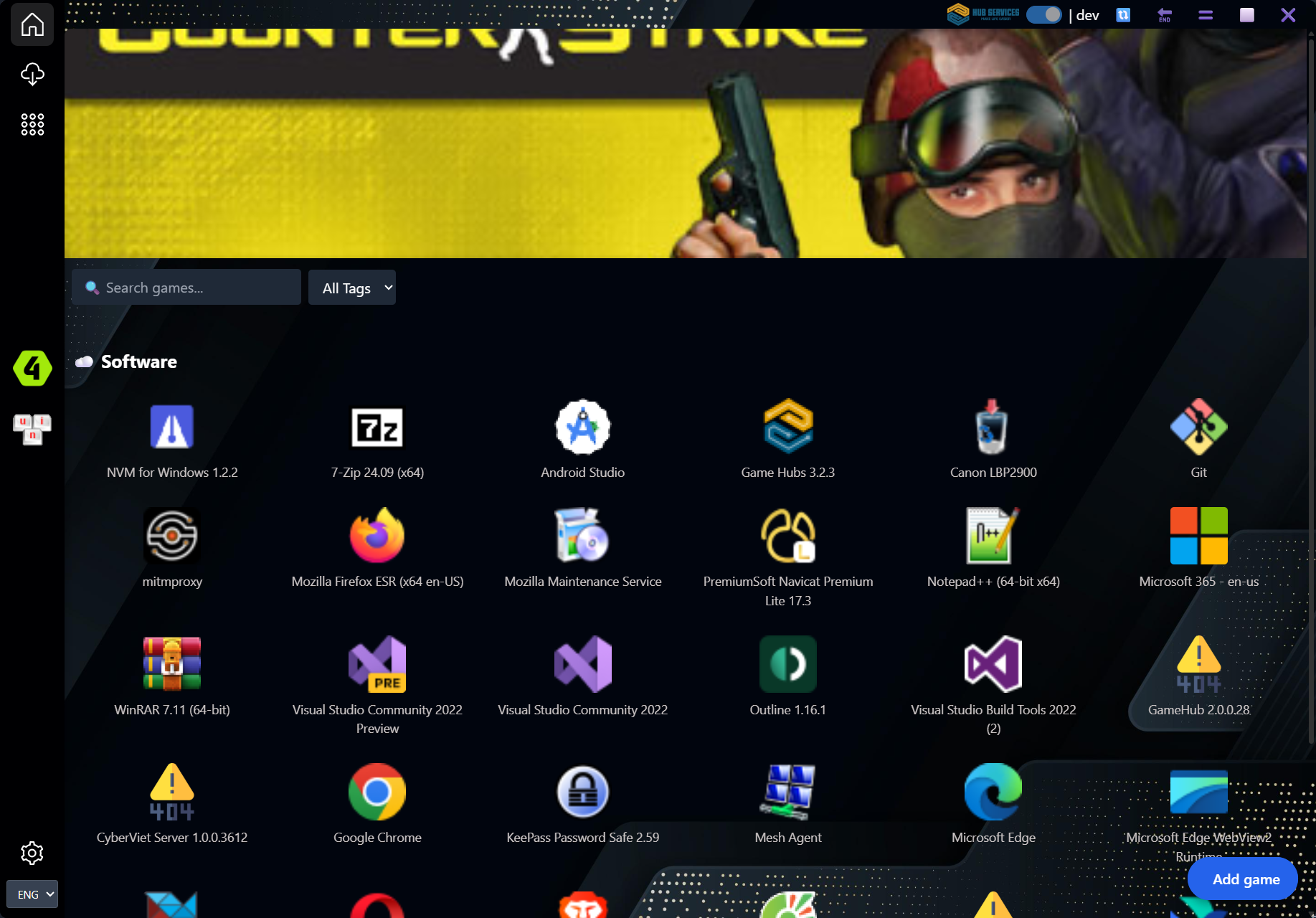Launch Android Studio from the software list

click(582, 428)
